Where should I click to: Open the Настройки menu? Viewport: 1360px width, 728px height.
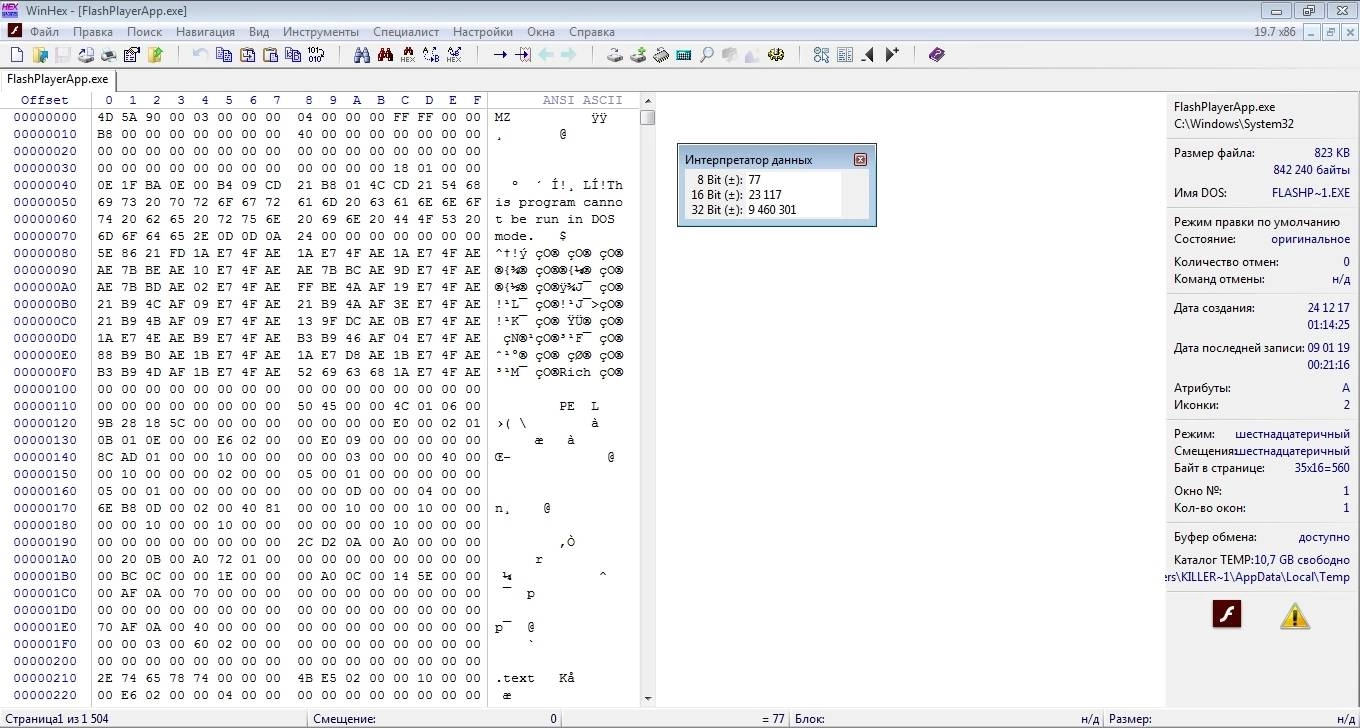[483, 32]
